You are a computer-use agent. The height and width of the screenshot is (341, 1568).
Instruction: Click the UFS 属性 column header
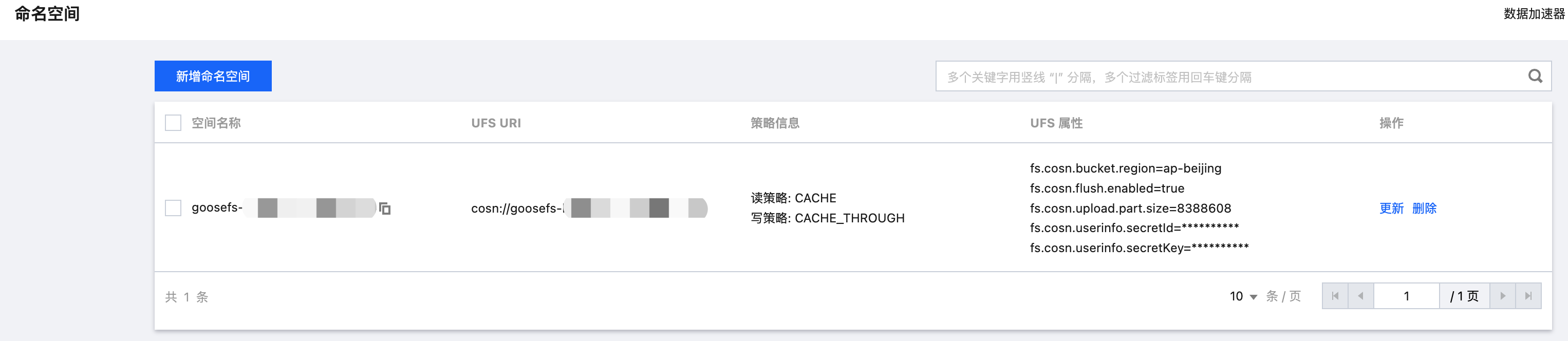(1055, 123)
